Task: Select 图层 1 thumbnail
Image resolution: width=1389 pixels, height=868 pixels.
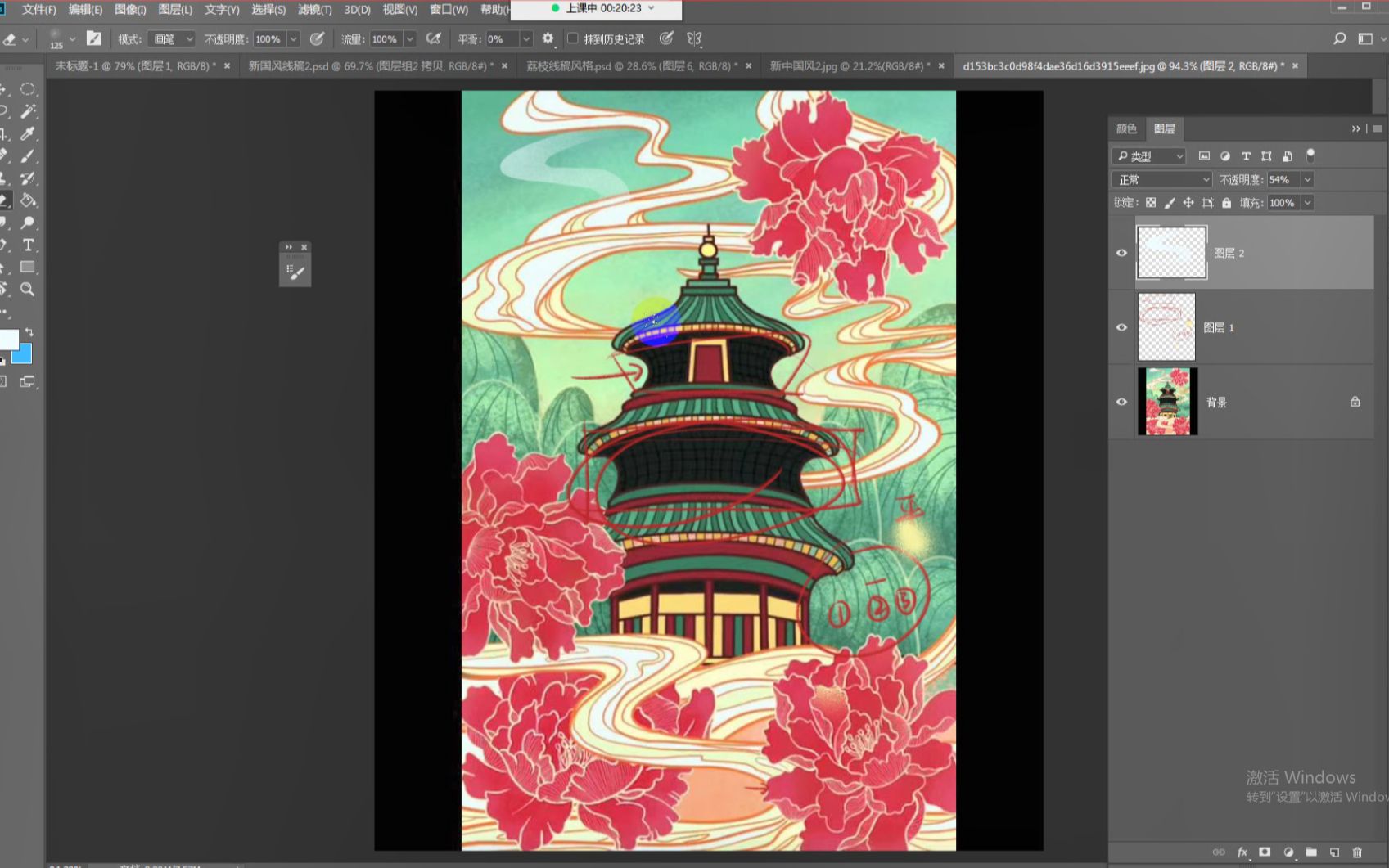Action: point(1166,327)
